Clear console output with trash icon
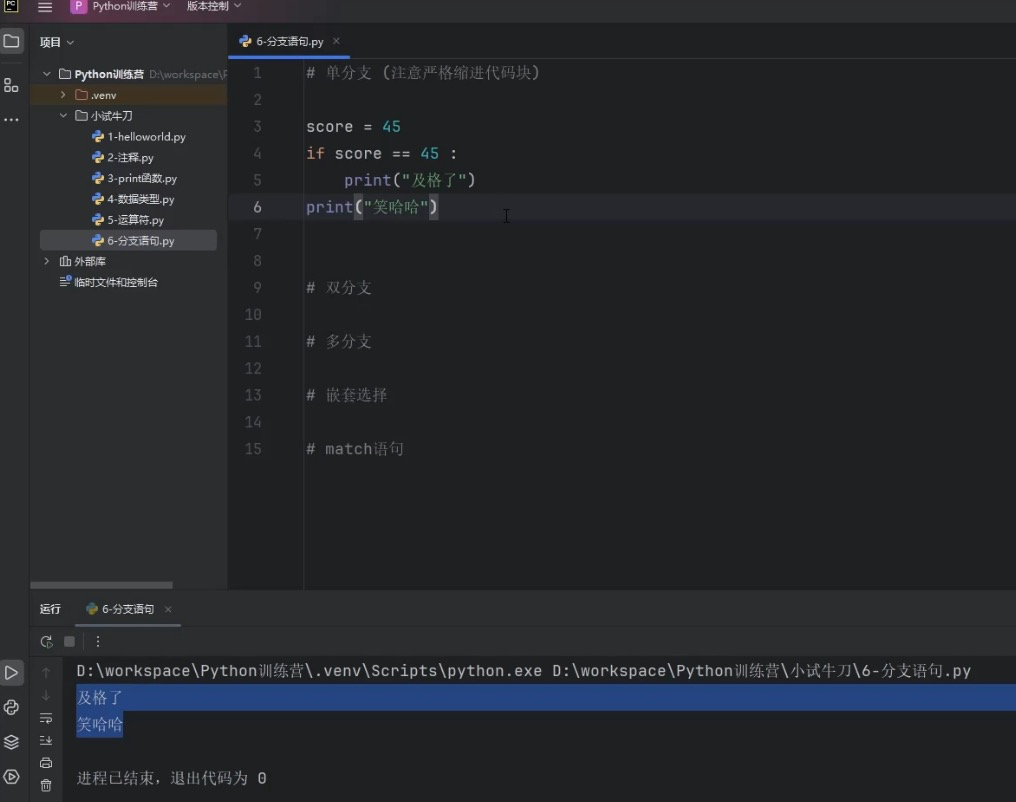 click(x=46, y=785)
